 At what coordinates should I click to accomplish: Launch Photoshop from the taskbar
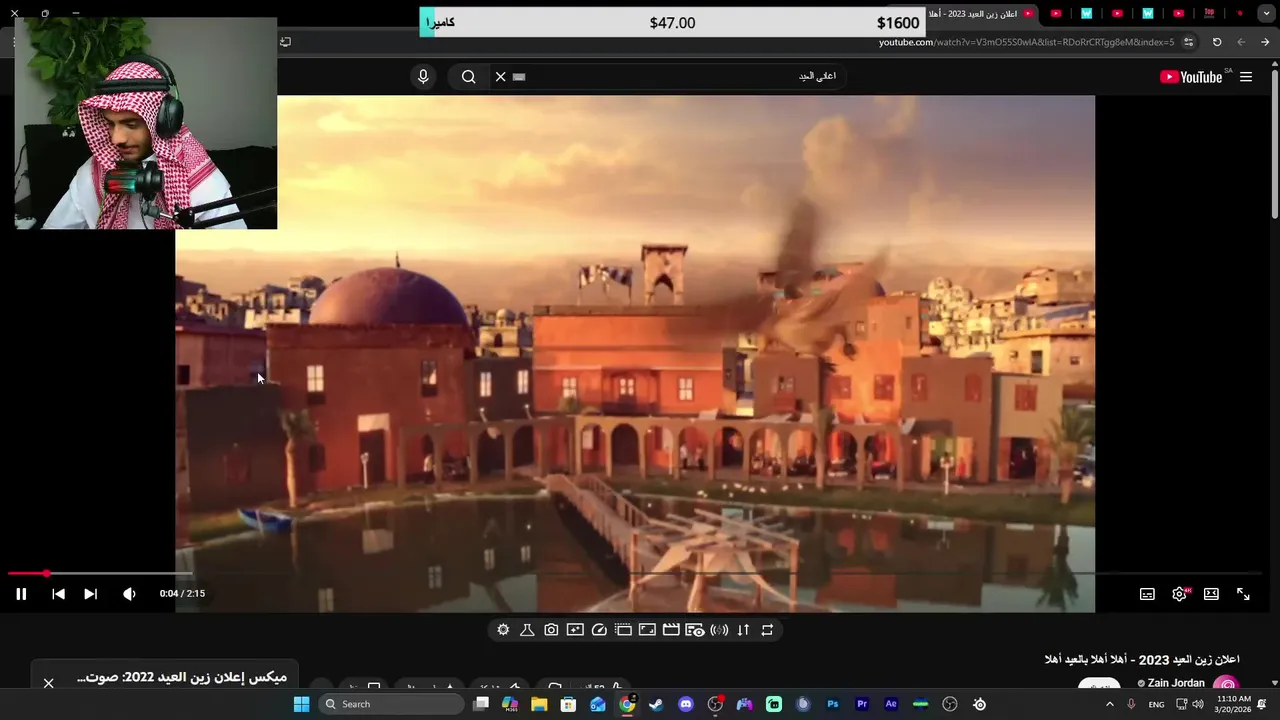pyautogui.click(x=832, y=704)
